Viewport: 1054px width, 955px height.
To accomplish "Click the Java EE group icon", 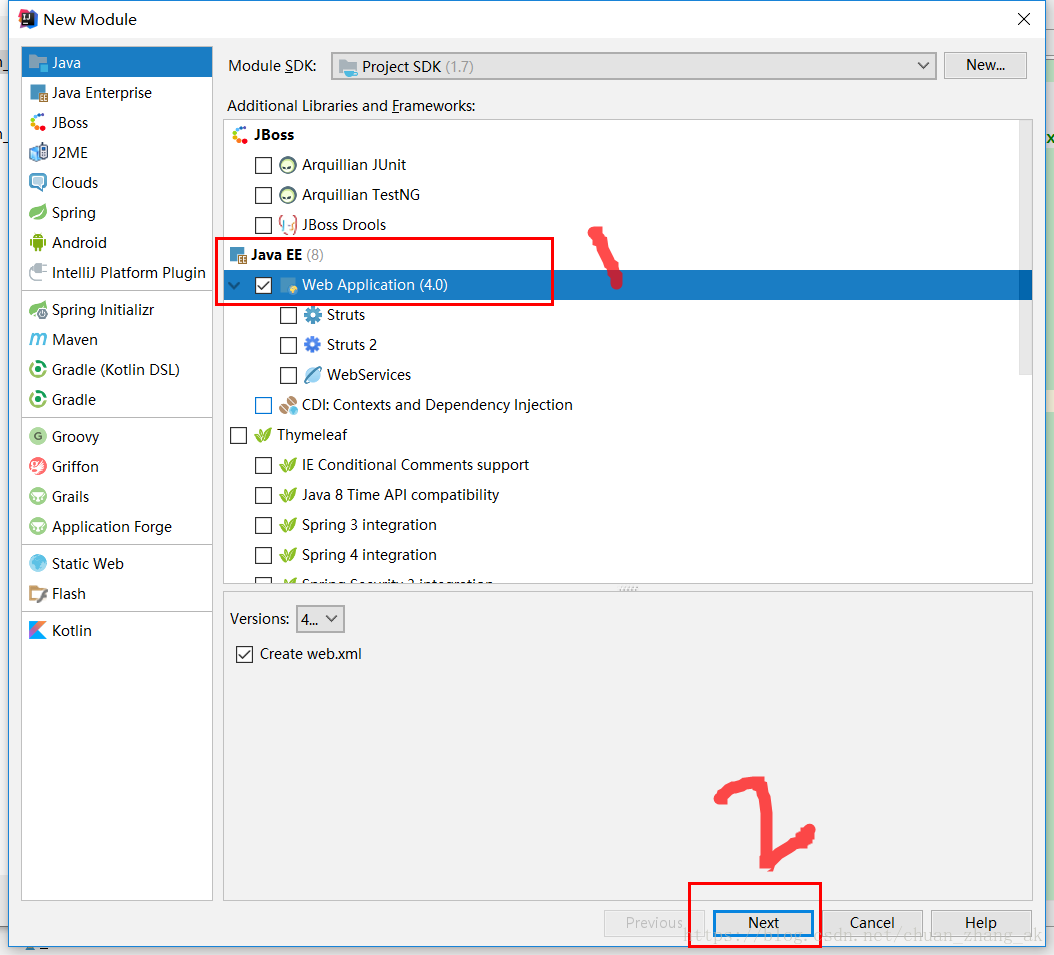I will pos(238,255).
